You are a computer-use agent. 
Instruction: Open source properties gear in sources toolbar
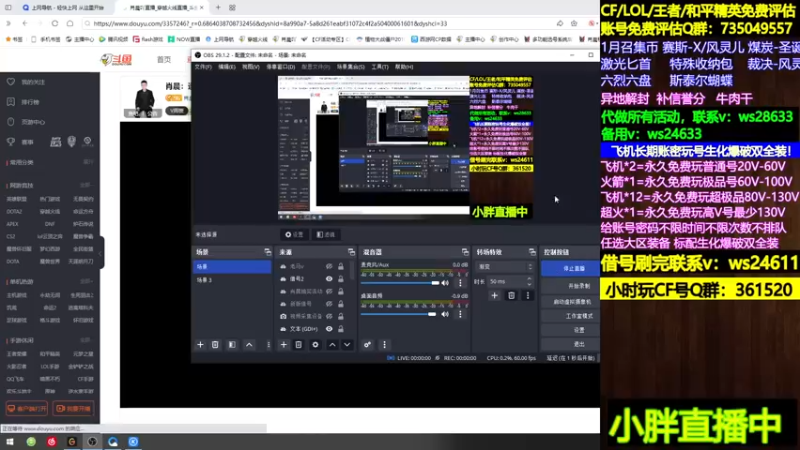tap(315, 345)
